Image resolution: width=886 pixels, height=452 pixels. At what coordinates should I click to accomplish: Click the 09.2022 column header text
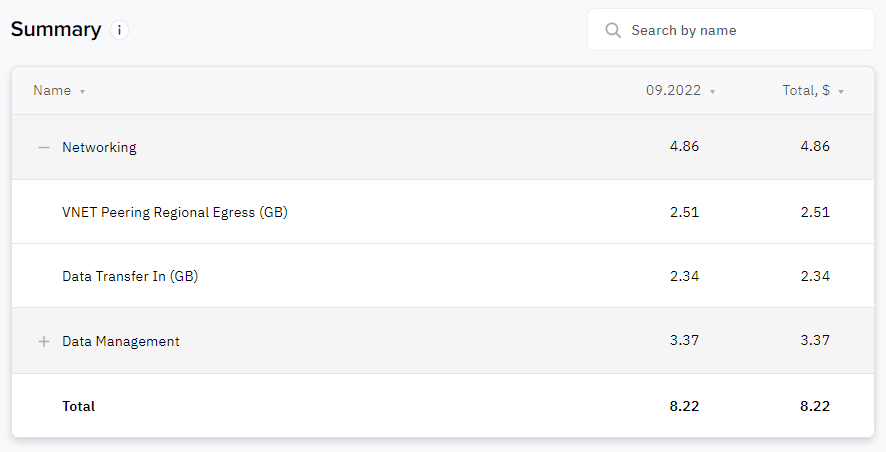click(x=674, y=90)
